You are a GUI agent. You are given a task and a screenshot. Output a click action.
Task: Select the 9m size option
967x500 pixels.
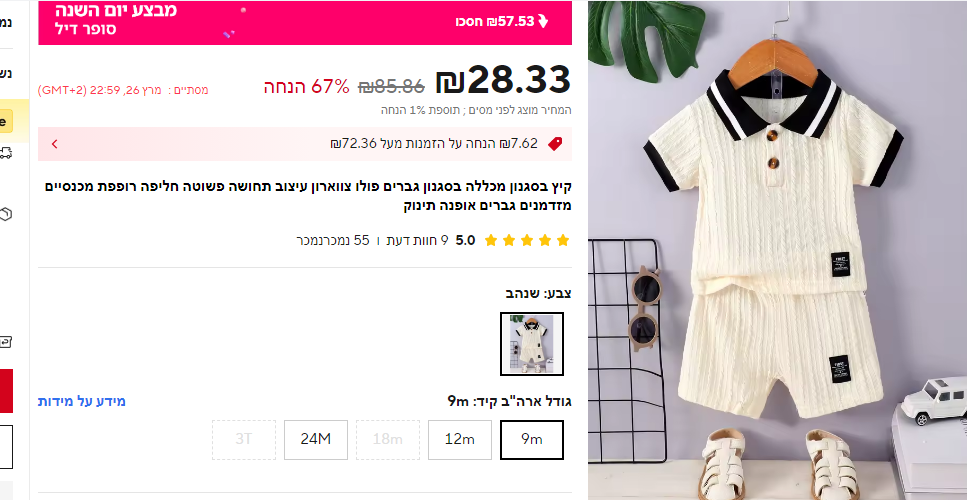point(532,440)
